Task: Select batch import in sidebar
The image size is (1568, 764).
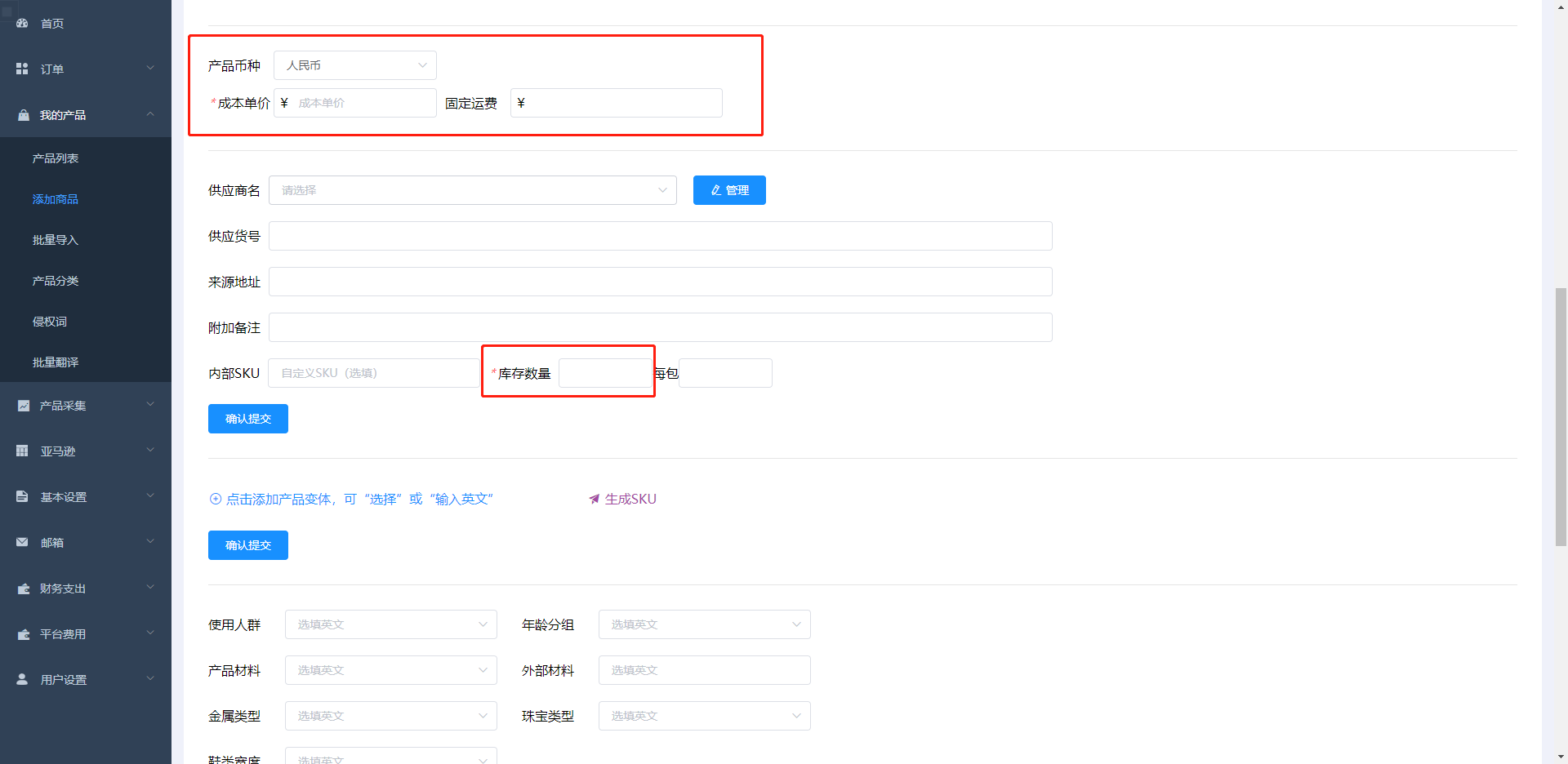Action: coord(56,240)
